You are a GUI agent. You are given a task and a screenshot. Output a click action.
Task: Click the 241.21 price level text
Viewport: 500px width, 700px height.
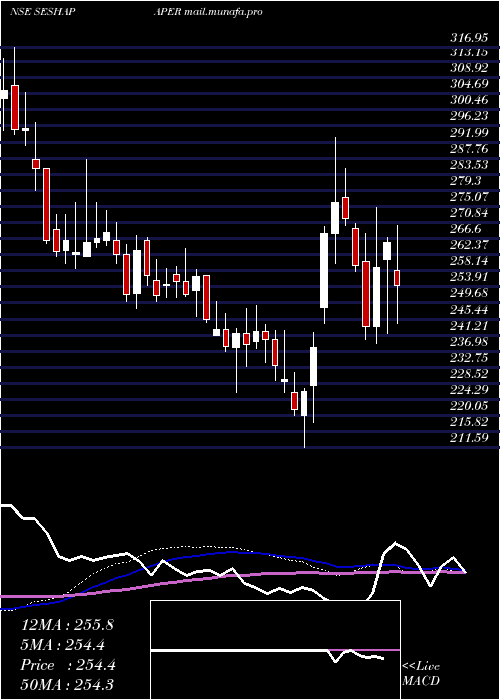[469, 325]
